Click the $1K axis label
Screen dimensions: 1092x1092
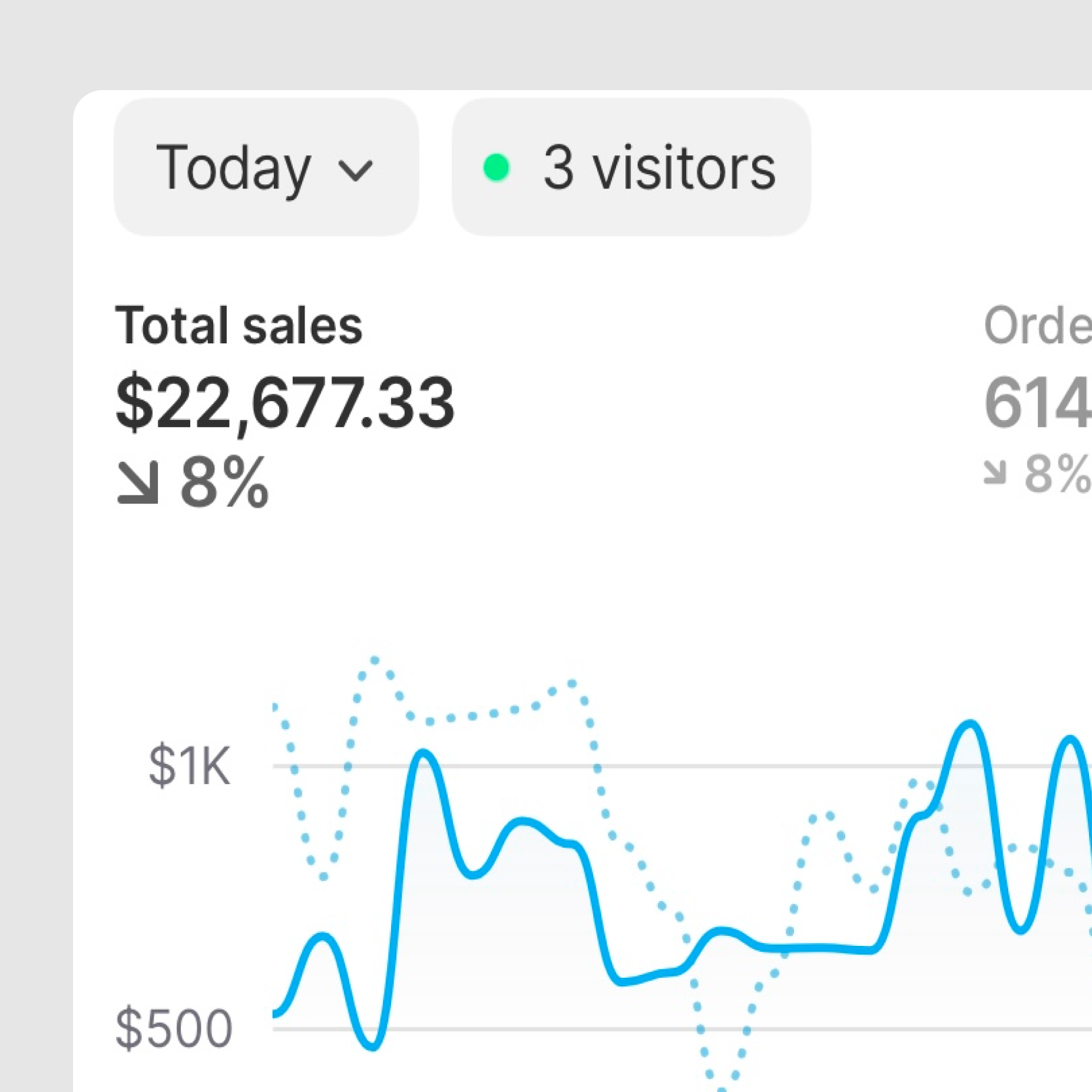189,766
